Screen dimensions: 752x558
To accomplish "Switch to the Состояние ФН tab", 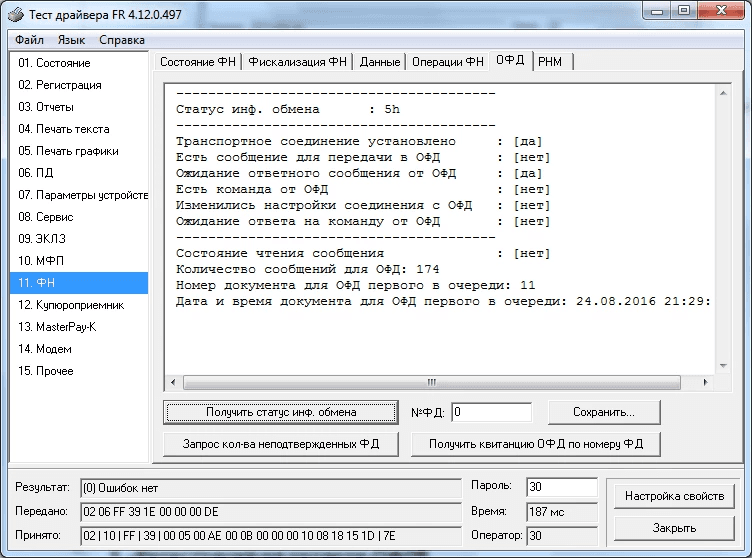I will tap(198, 62).
